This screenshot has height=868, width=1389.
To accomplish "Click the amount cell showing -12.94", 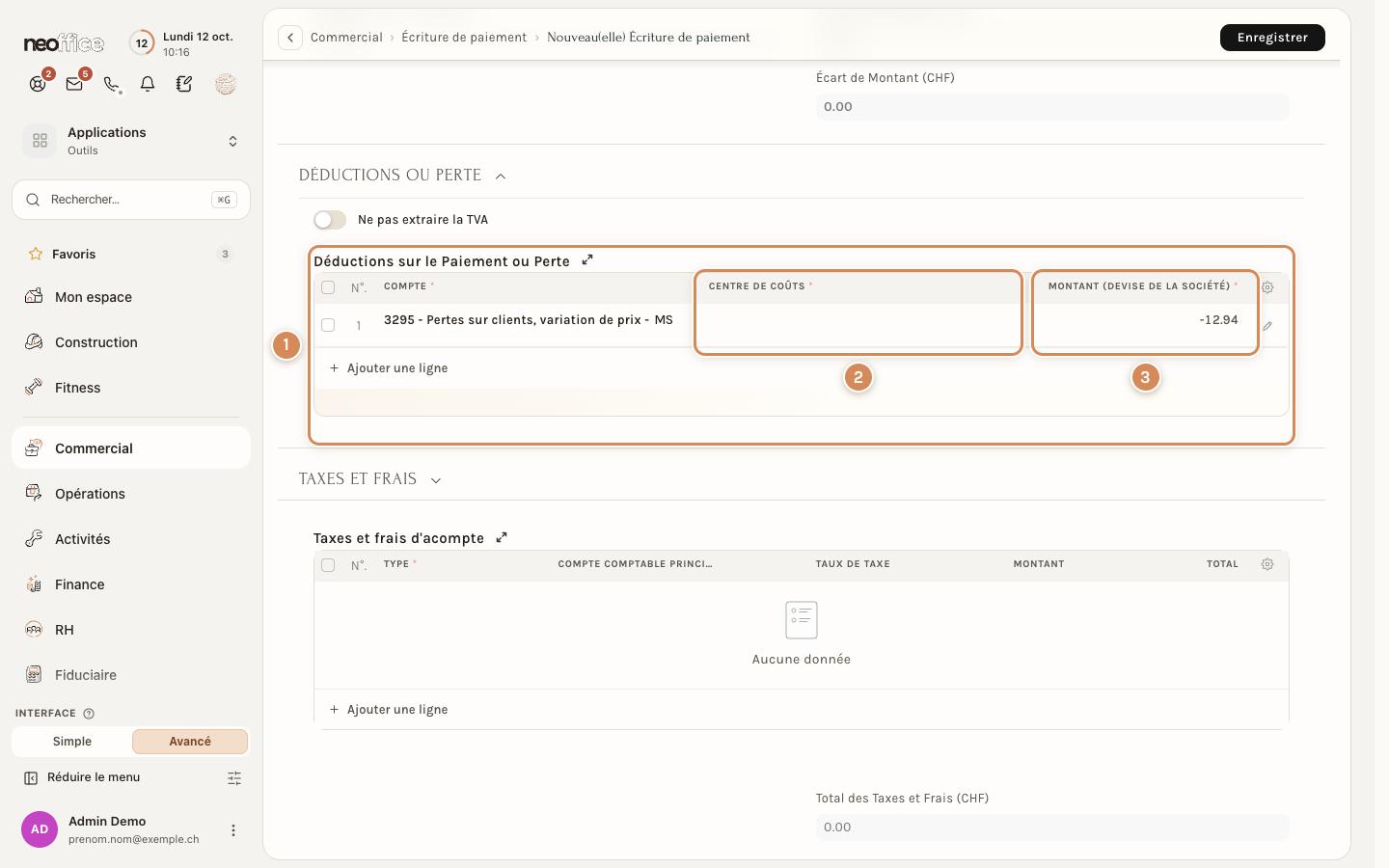I will tap(1145, 325).
